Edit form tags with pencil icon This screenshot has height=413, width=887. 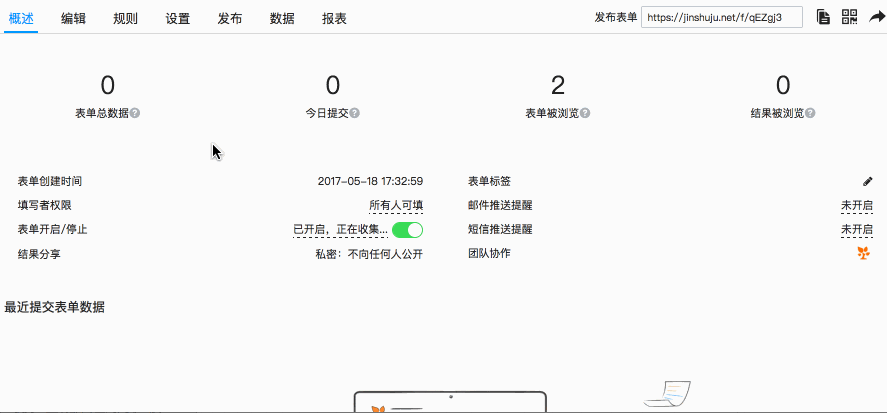coord(867,182)
